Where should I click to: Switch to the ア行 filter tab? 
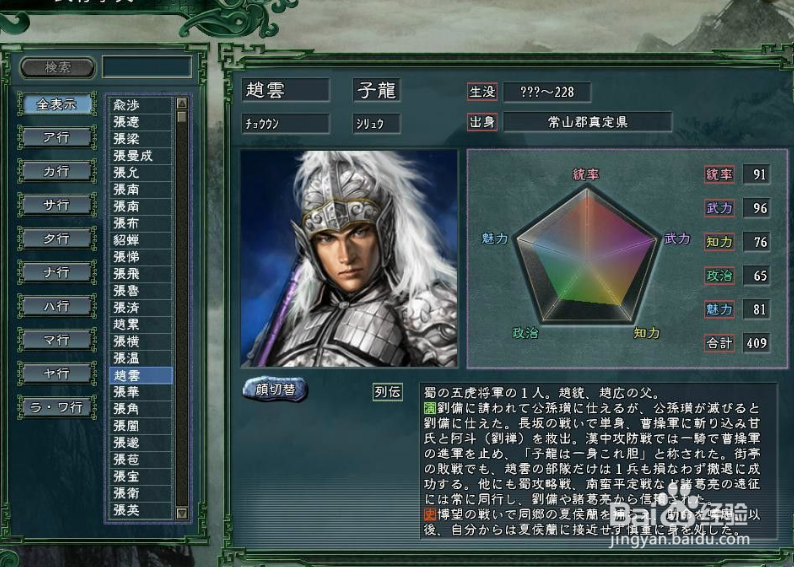(57, 138)
